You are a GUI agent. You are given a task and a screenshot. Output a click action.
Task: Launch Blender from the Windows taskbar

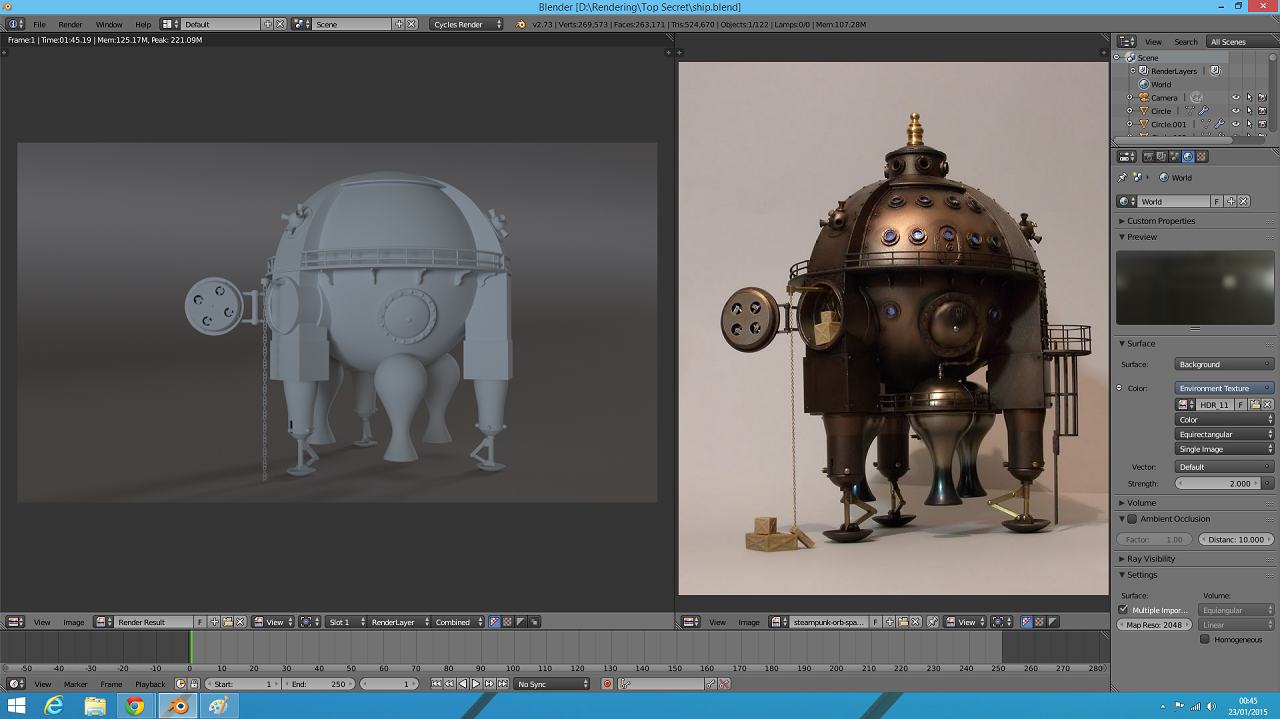177,706
